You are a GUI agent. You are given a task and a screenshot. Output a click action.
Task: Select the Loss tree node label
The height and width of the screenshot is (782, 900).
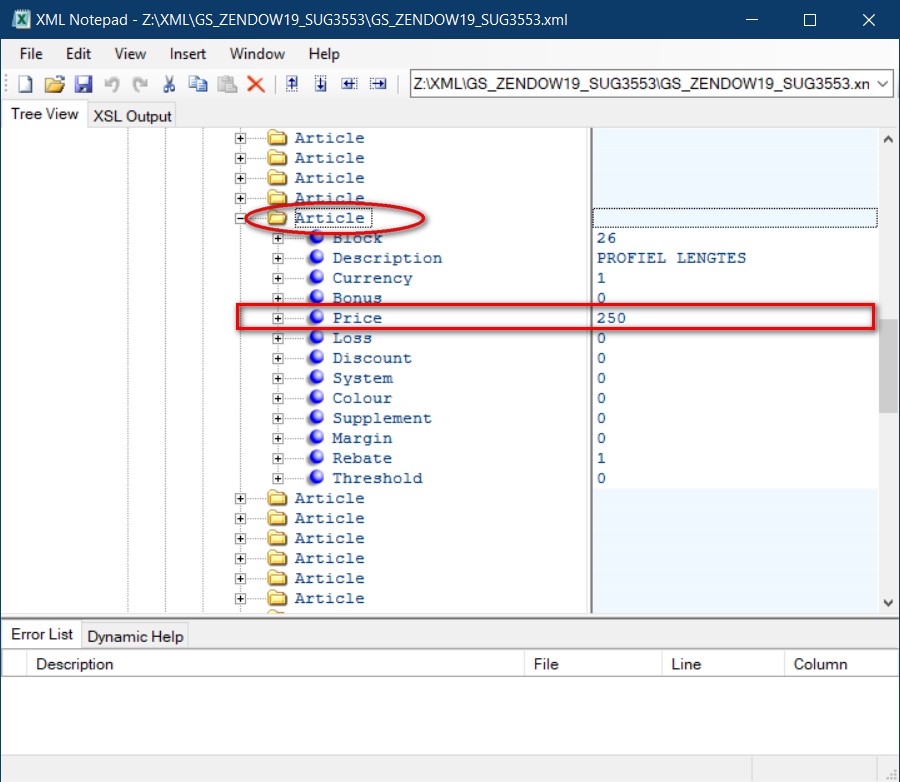coord(352,338)
